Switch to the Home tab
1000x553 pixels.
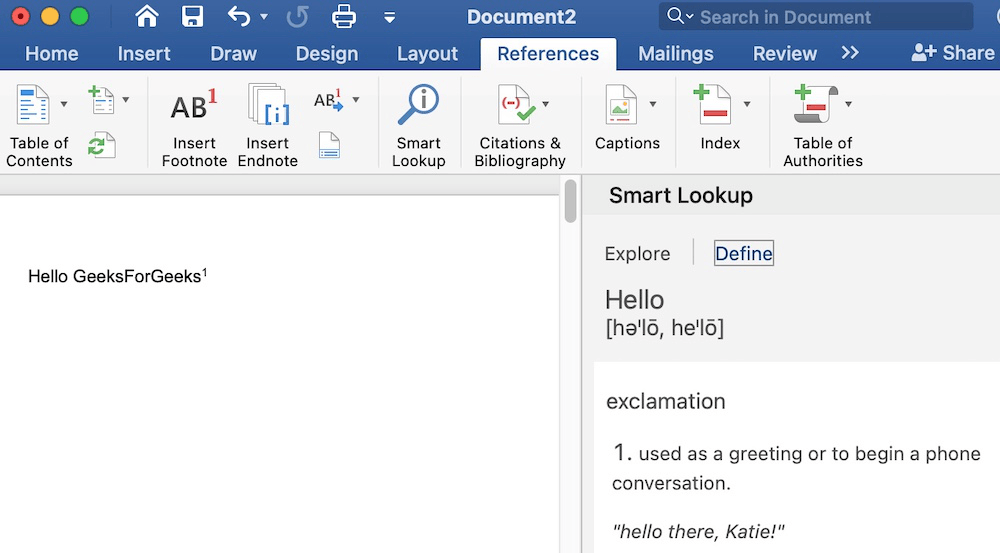point(52,54)
